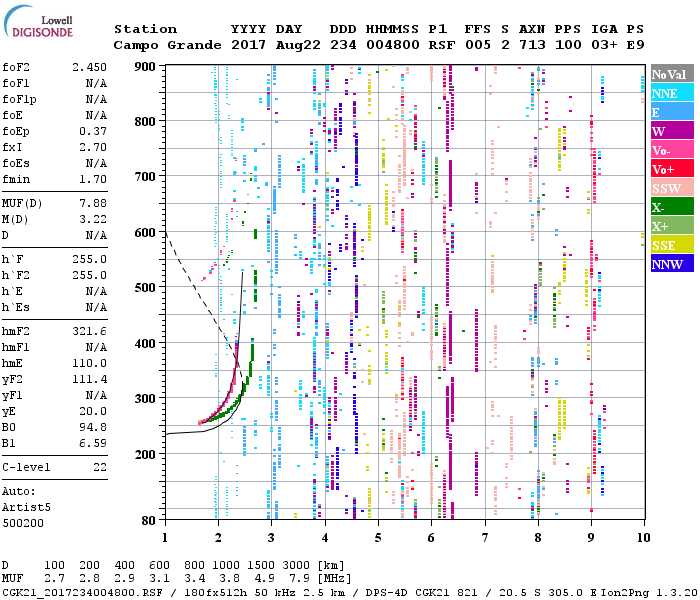Click the foF2 value 2.450

[x=89, y=67]
